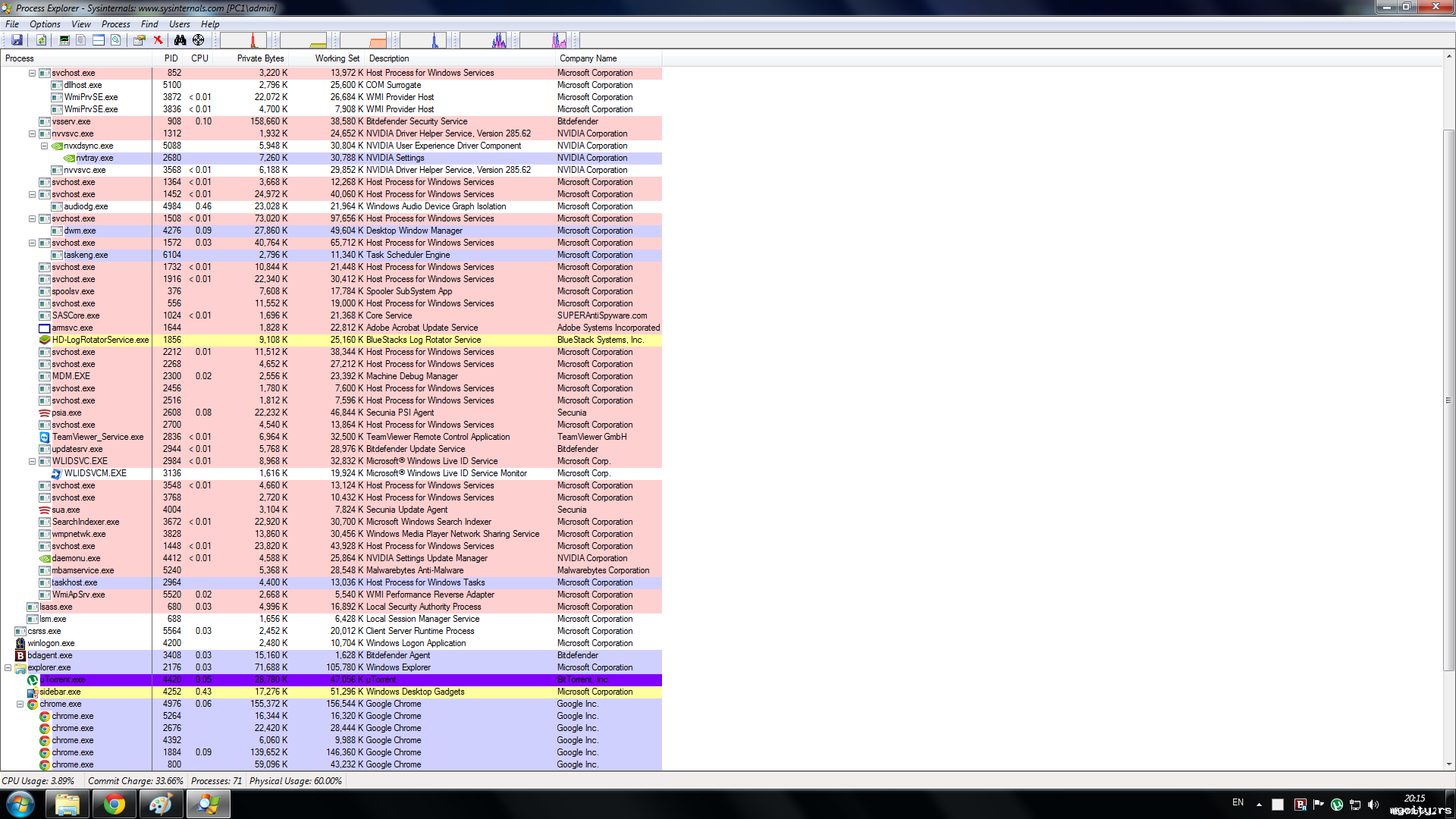Click the crosshair Find Window's Process icon
The width and height of the screenshot is (1456, 819).
click(x=198, y=40)
